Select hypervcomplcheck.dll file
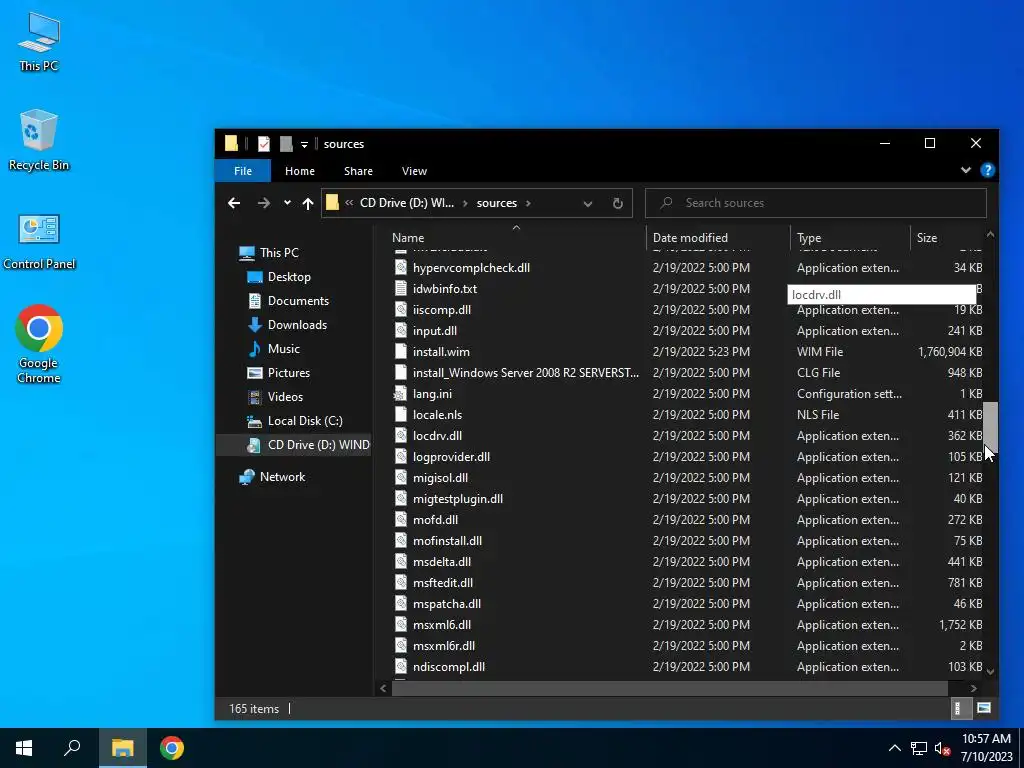The height and width of the screenshot is (768, 1024). (x=471, y=268)
